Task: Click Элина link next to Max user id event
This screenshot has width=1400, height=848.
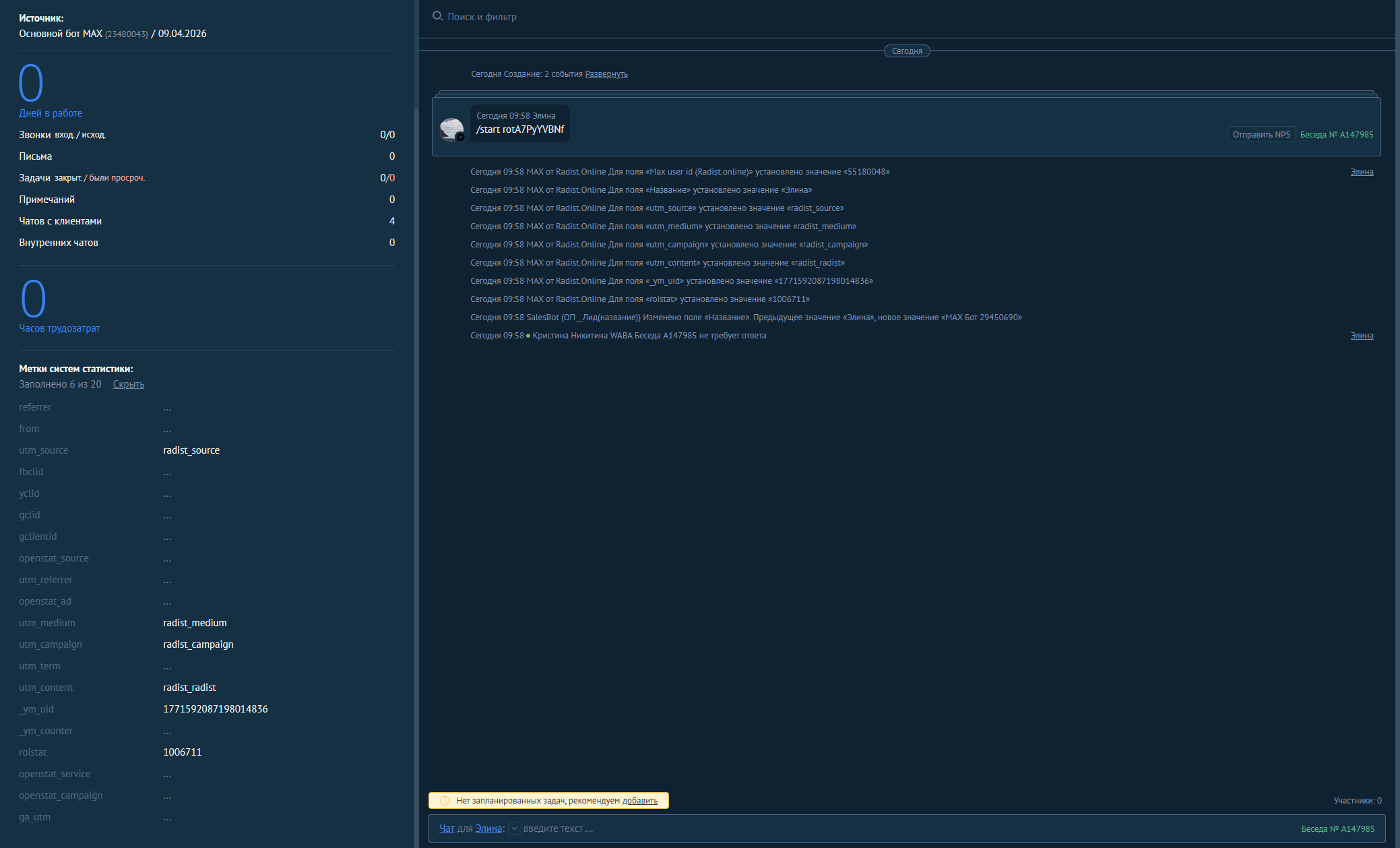Action: coord(1361,172)
